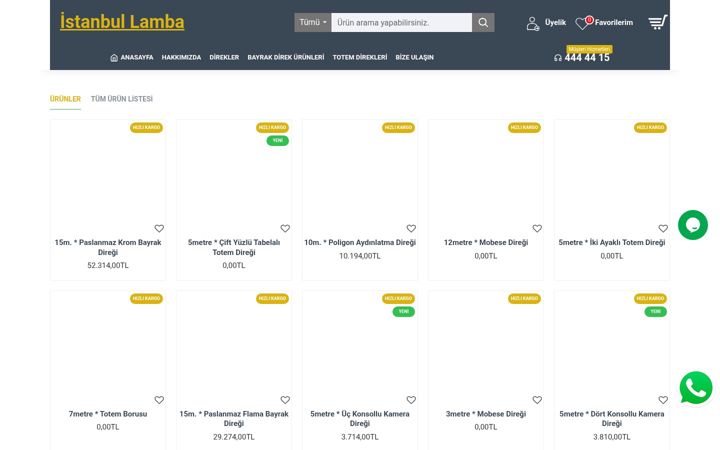
Task: Open 7metre Totem Borusu title
Action: pyautogui.click(x=108, y=414)
